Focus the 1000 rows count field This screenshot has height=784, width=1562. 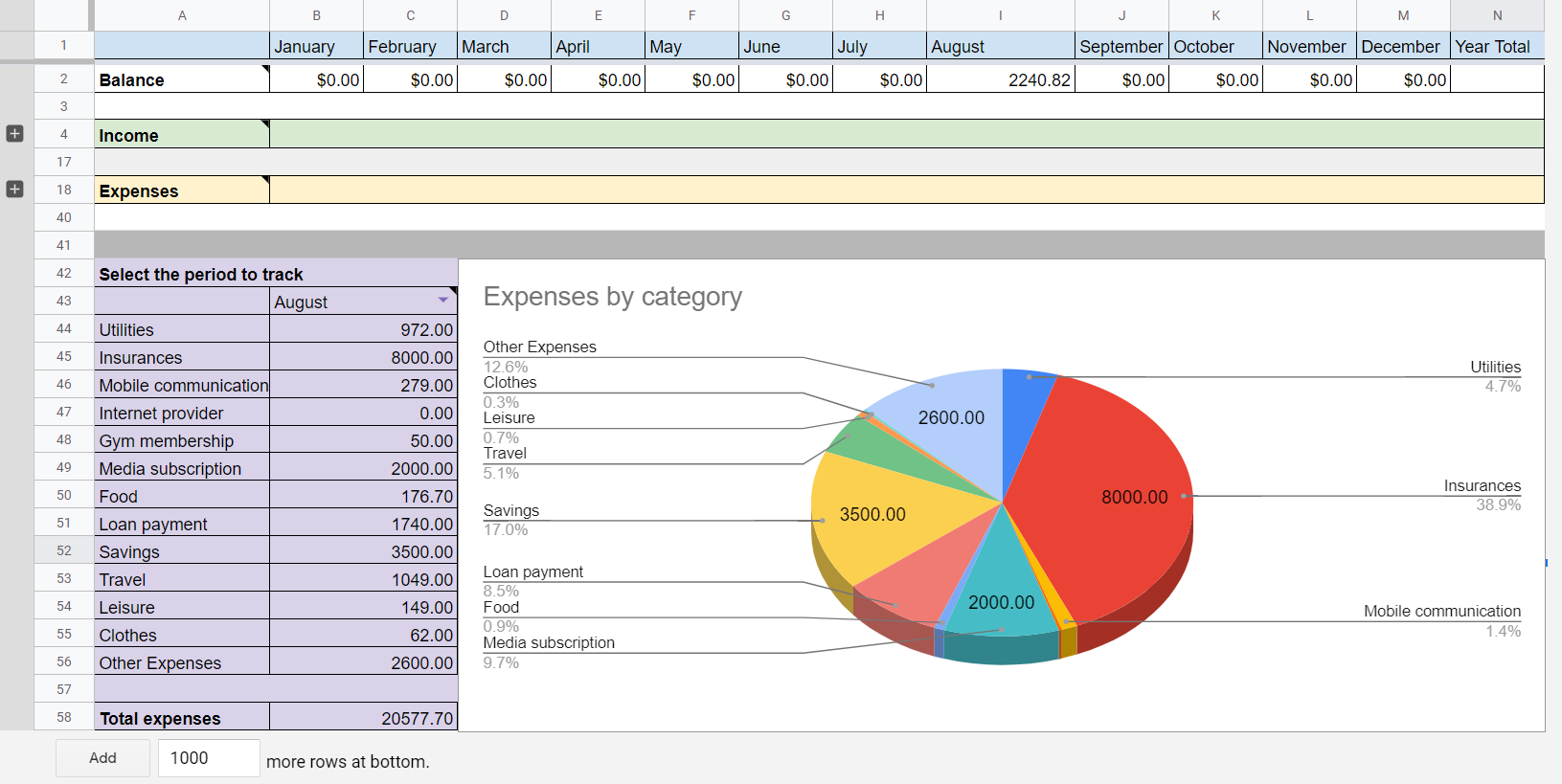(208, 758)
